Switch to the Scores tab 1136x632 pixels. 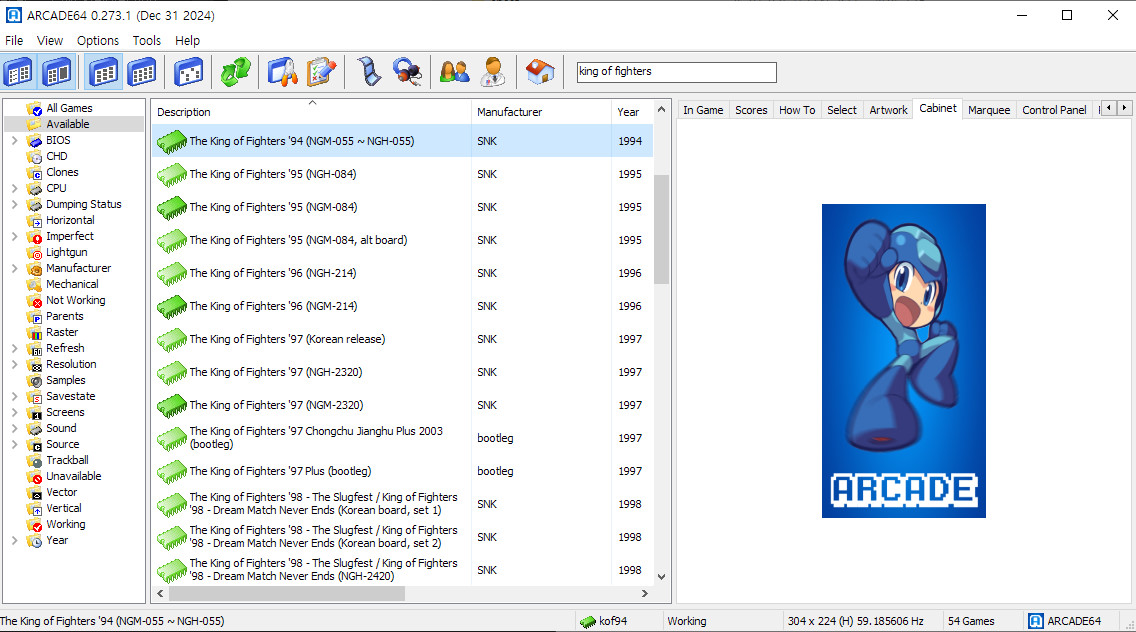tap(751, 110)
